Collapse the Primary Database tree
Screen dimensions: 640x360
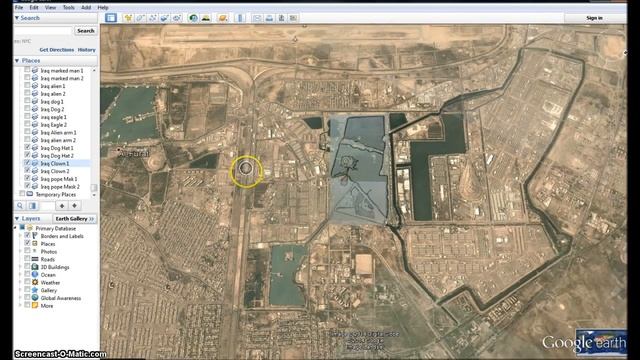[x=16, y=228]
